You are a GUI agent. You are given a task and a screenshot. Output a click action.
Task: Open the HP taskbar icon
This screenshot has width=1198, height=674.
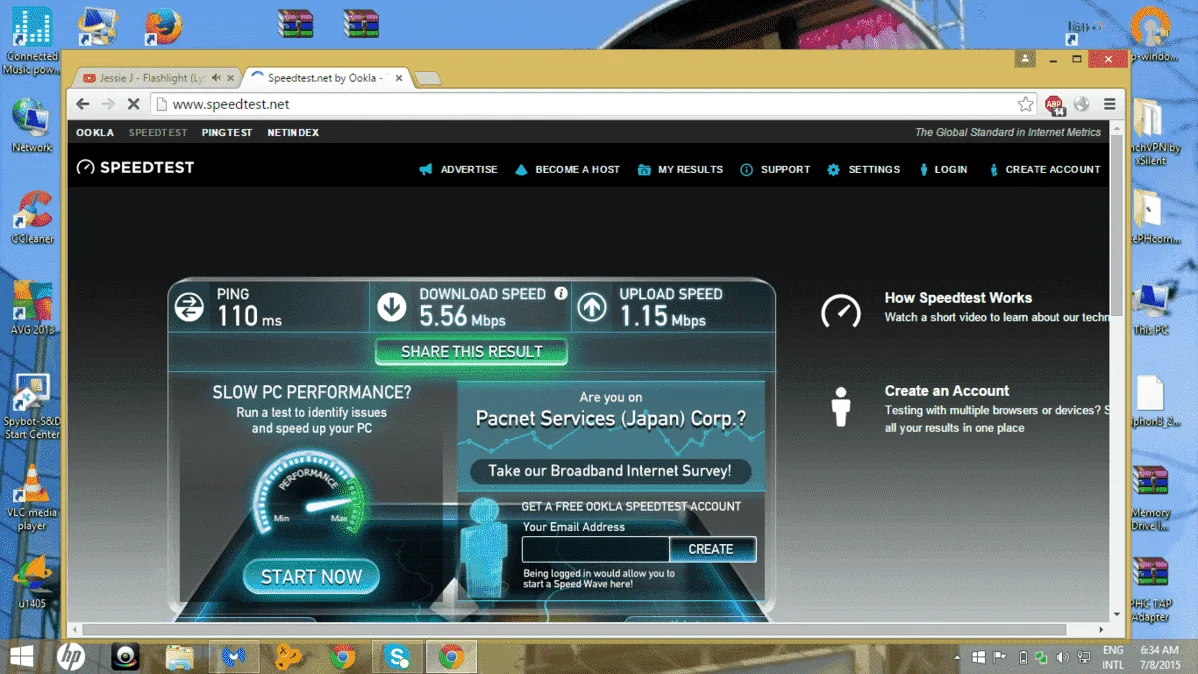pos(71,656)
